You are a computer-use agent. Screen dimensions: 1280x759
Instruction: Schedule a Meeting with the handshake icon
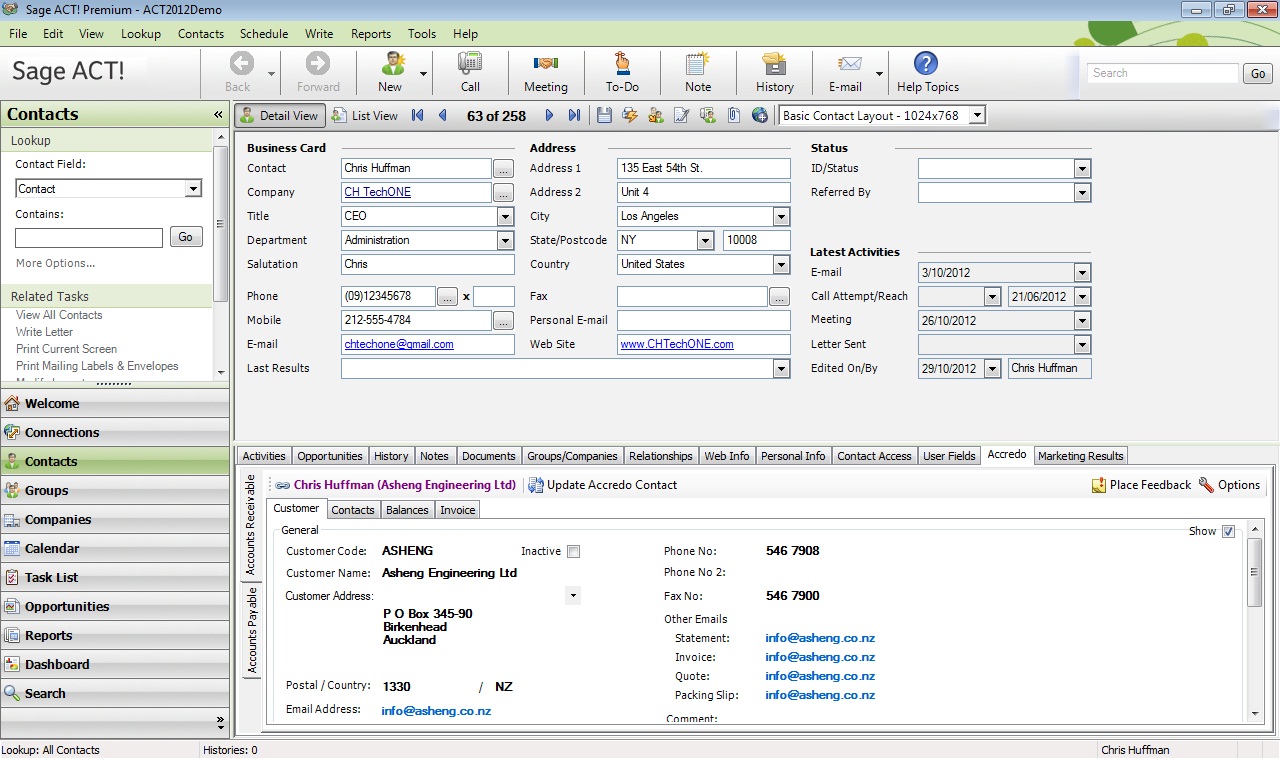pos(545,64)
